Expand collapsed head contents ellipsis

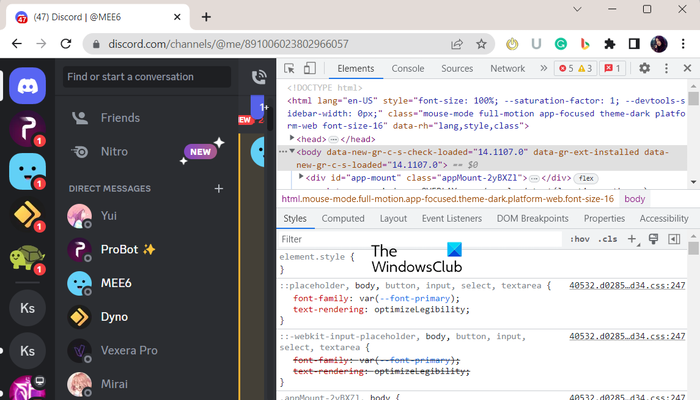point(333,139)
